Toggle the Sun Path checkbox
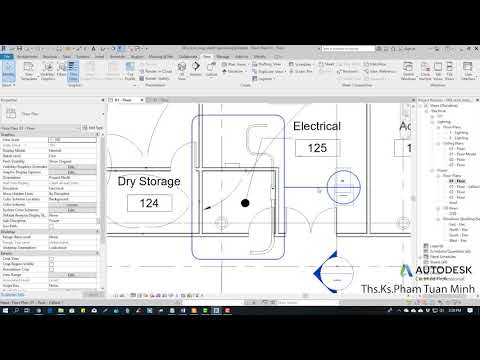480x360 pixels. pos(51,226)
